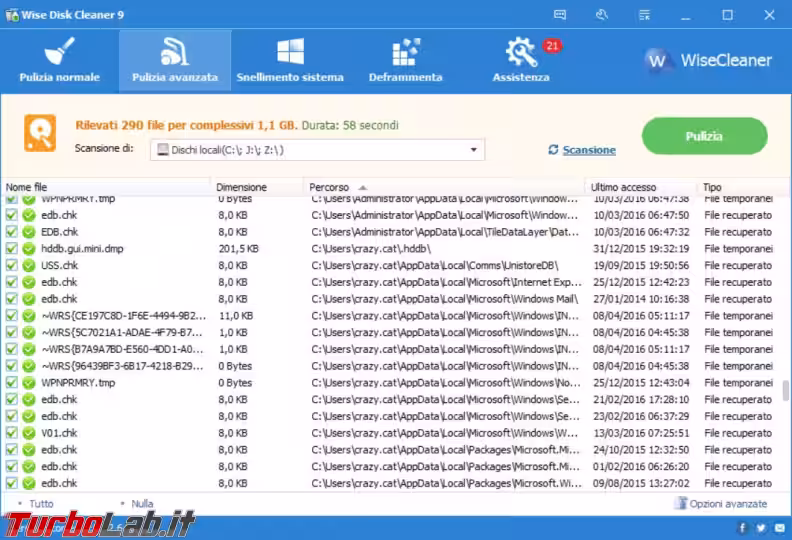Click the Pulizia avanzata vacuum icon

[x=174, y=51]
